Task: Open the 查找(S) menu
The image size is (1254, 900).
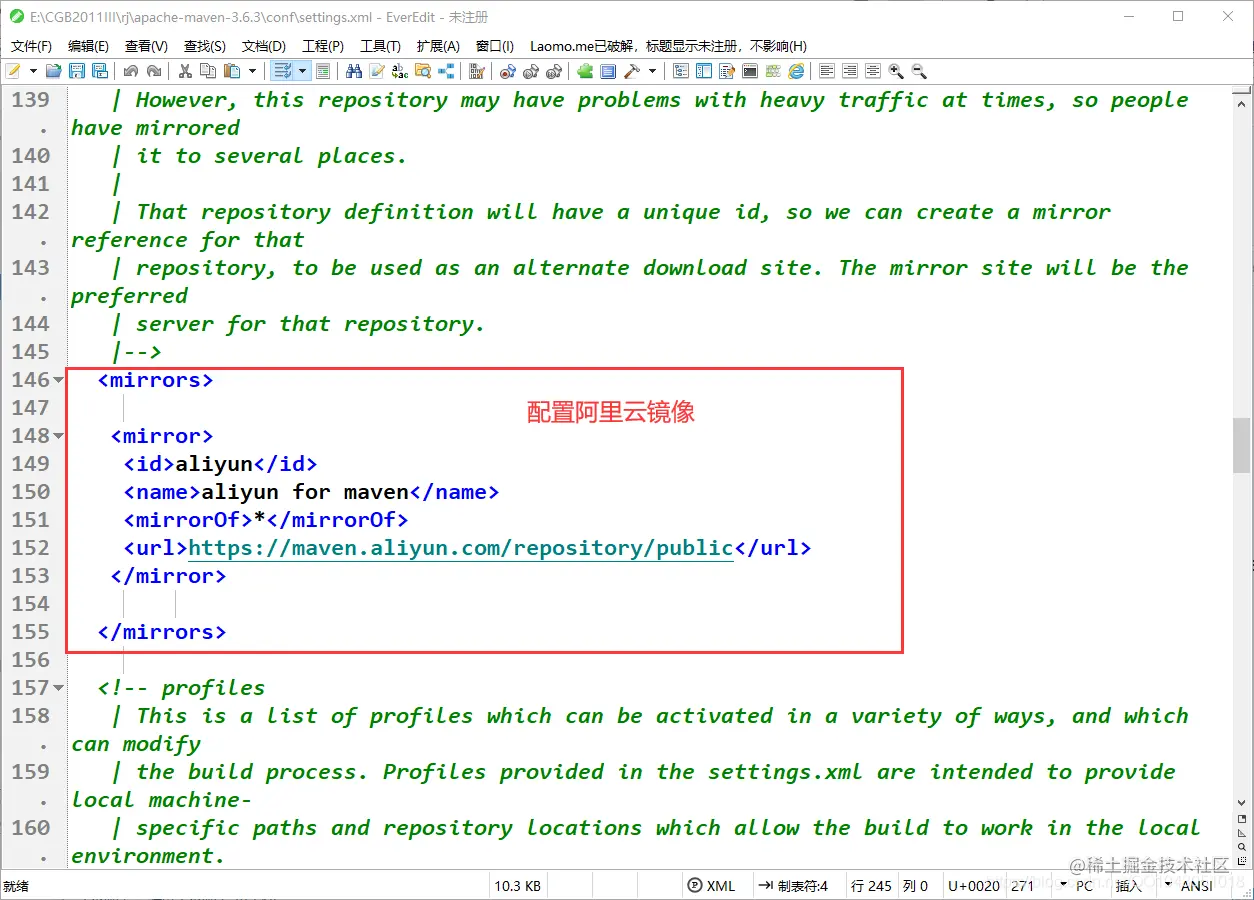Action: click(205, 46)
